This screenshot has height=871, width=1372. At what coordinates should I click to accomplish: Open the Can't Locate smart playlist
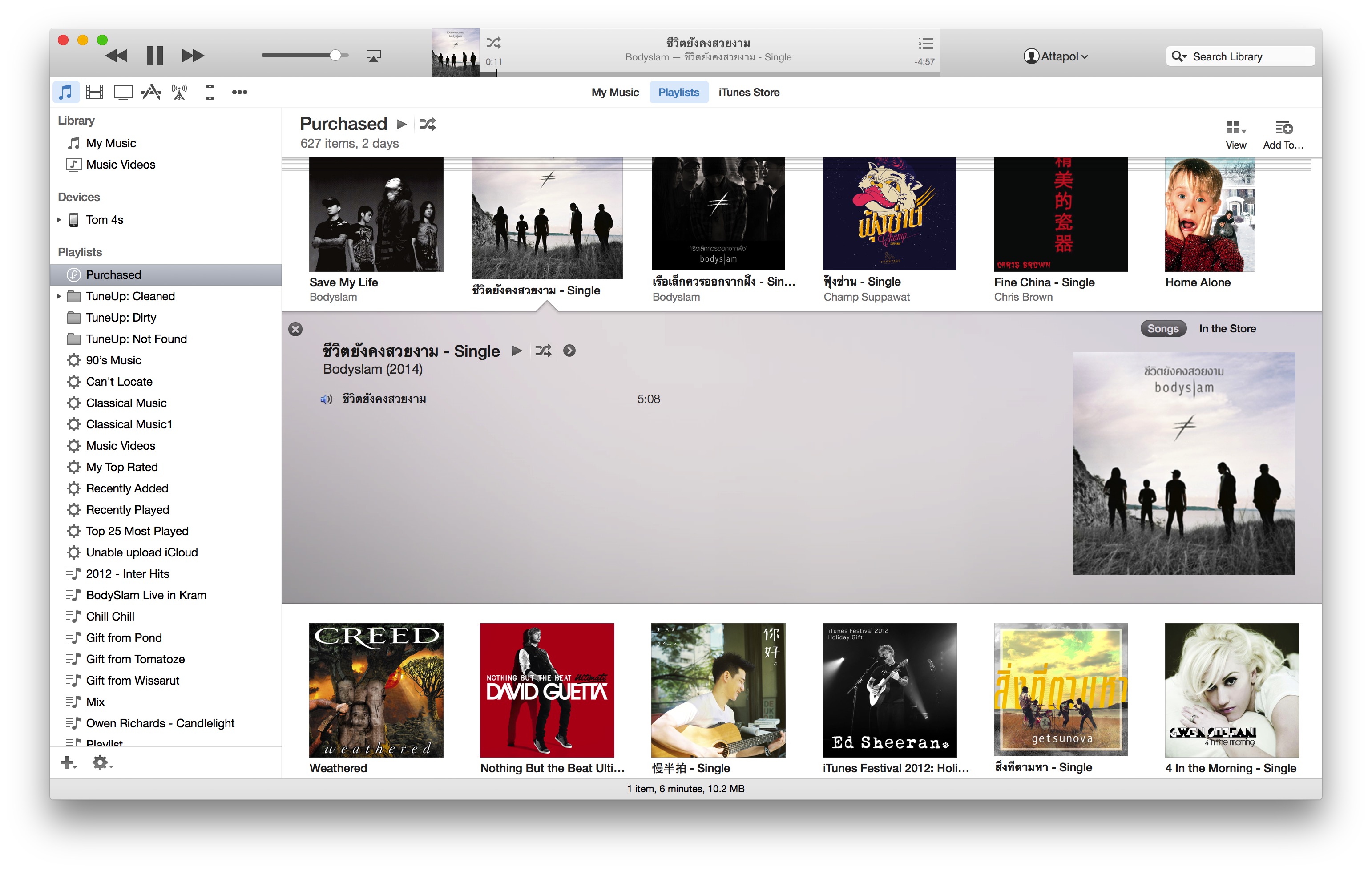166,382
